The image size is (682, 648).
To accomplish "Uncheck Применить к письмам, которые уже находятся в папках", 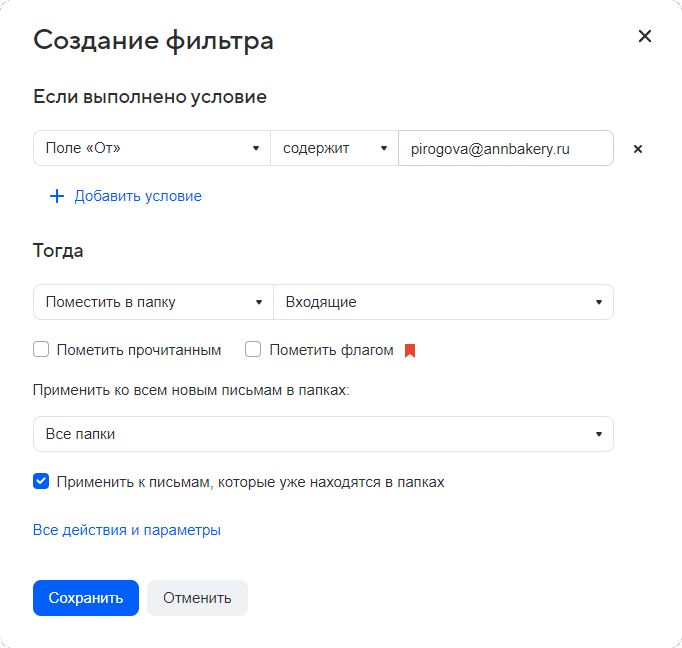I will click(x=41, y=482).
